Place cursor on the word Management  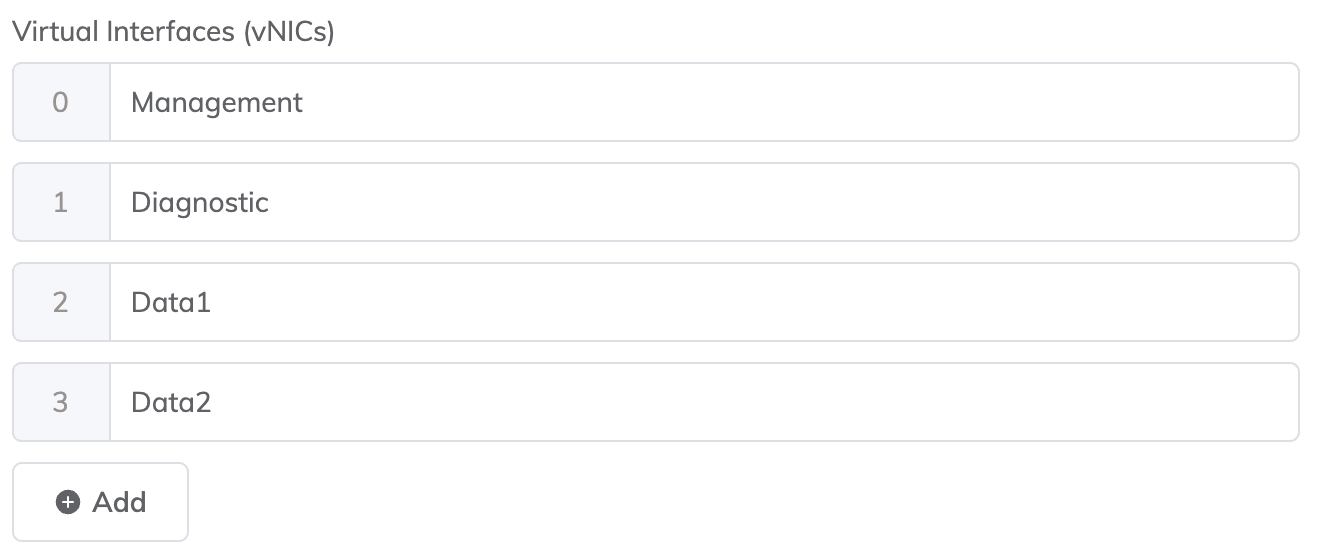click(217, 102)
